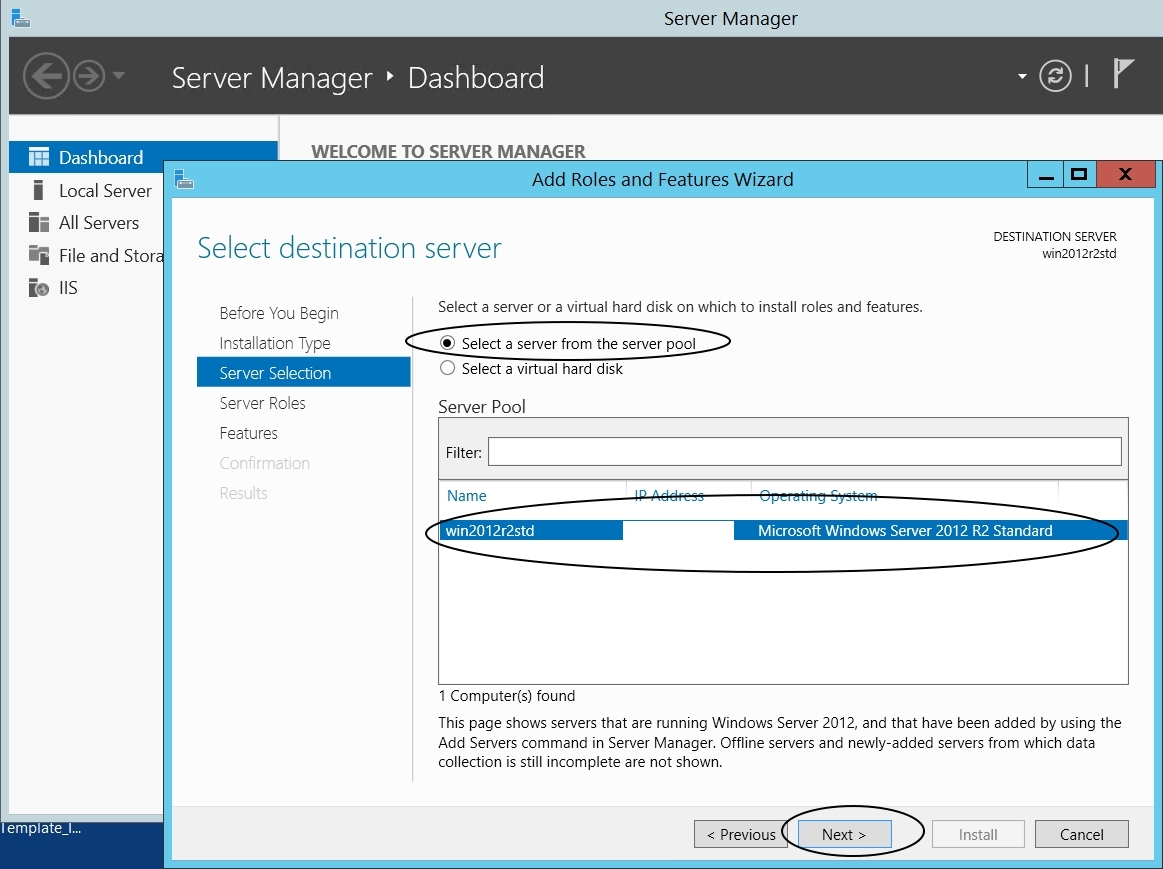This screenshot has height=869, width=1163.
Task: Choose the virtual hard disk option
Action: [x=448, y=369]
